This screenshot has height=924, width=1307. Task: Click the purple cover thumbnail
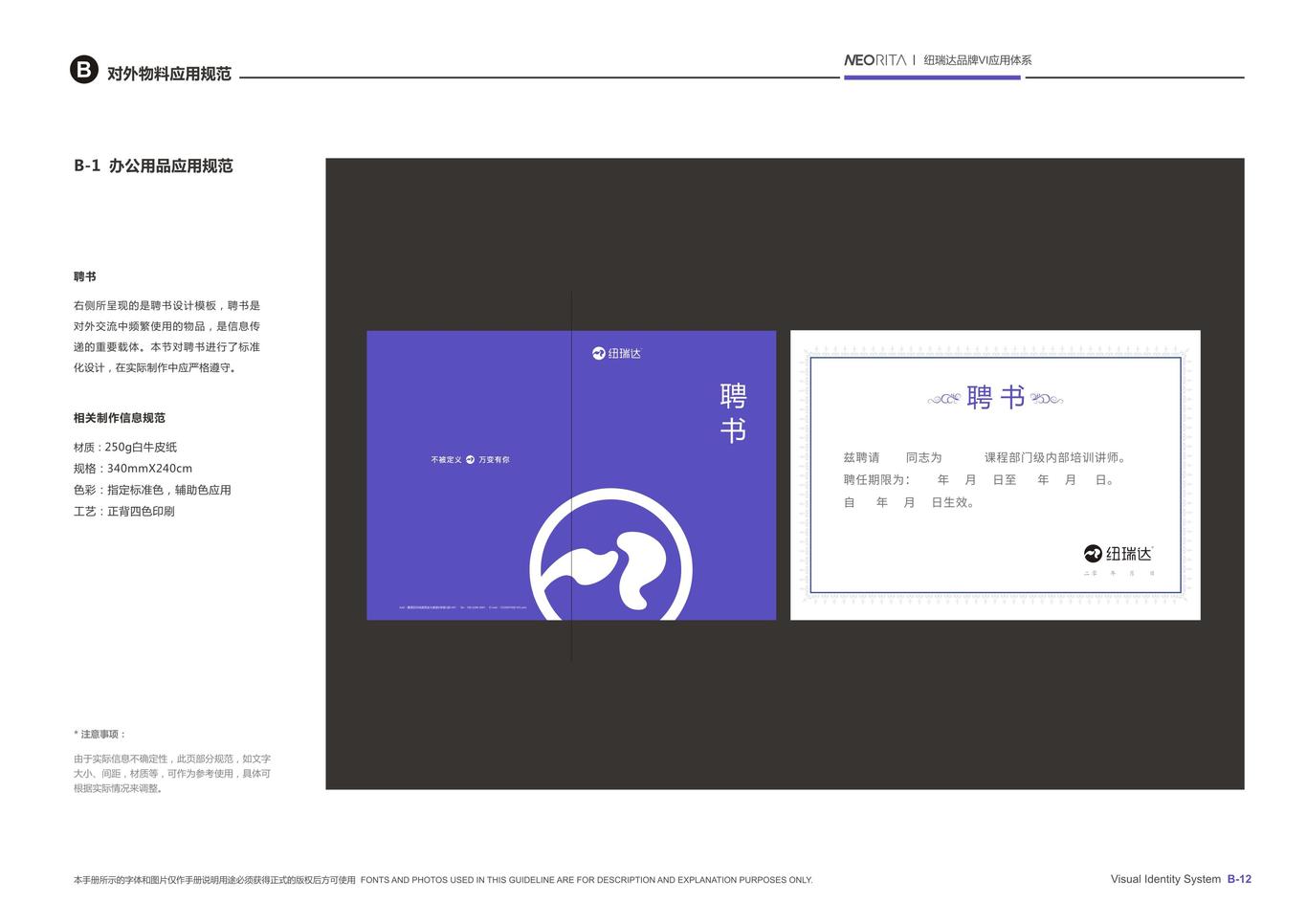coord(571,475)
